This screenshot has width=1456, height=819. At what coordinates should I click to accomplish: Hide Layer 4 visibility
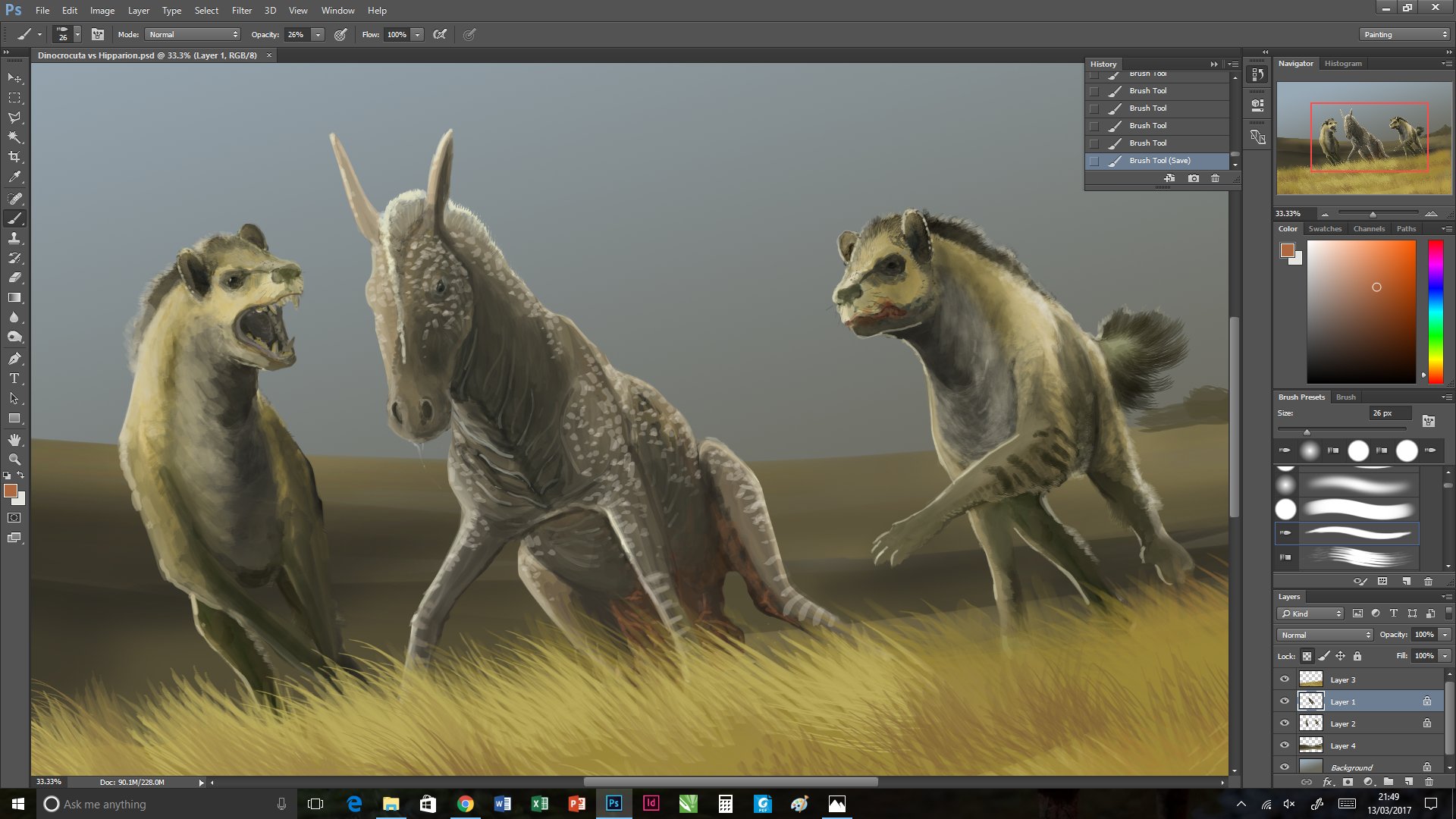[x=1285, y=745]
